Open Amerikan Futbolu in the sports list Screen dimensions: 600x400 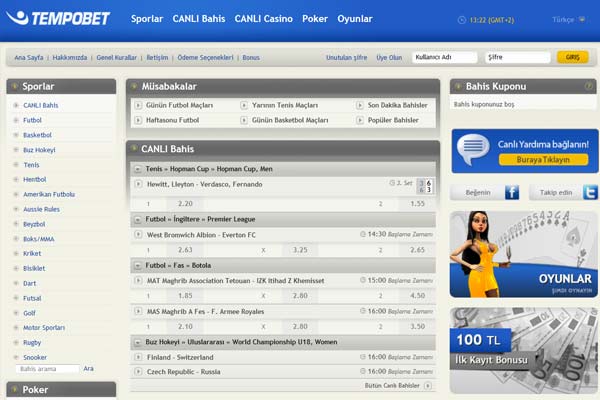pos(49,194)
